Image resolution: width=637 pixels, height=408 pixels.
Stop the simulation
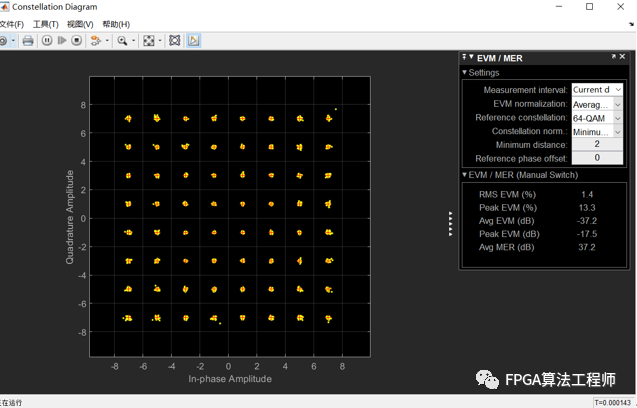(76, 41)
